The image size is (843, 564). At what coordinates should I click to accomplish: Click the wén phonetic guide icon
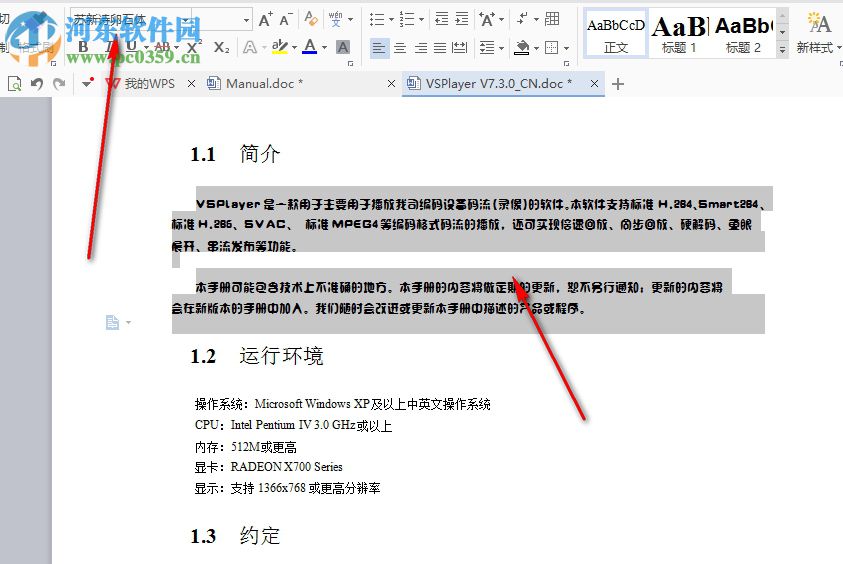point(335,19)
